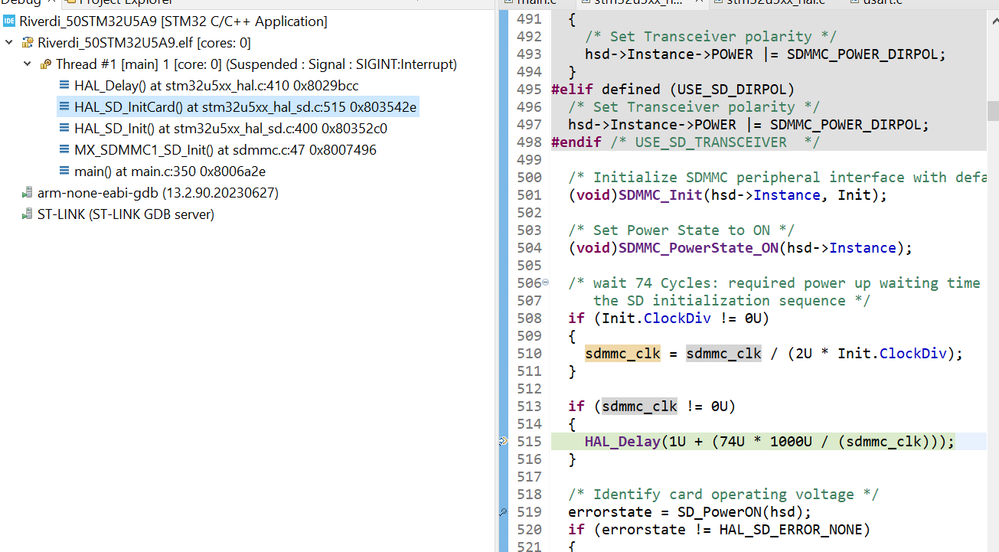Image resolution: width=999 pixels, height=552 pixels.
Task: Collapse the Riverdi_50STM32U5A9.elf node
Action: [9, 43]
